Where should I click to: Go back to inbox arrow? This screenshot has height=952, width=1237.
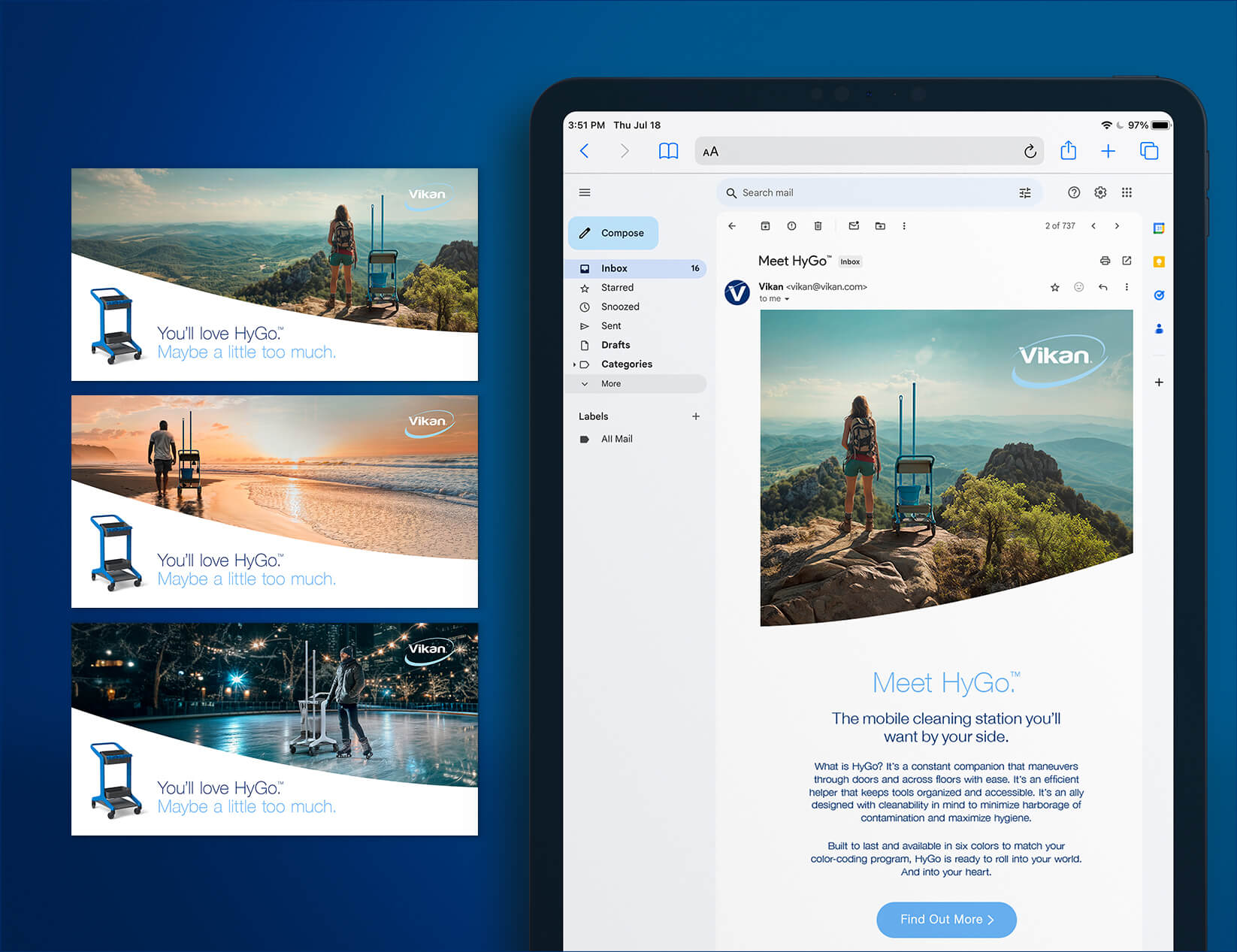coord(732,226)
